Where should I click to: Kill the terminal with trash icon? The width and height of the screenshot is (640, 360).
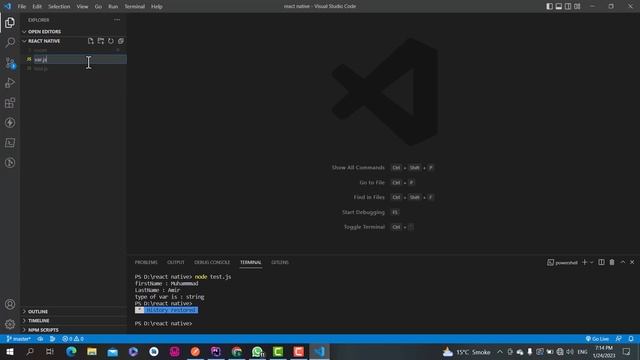click(x=612, y=262)
